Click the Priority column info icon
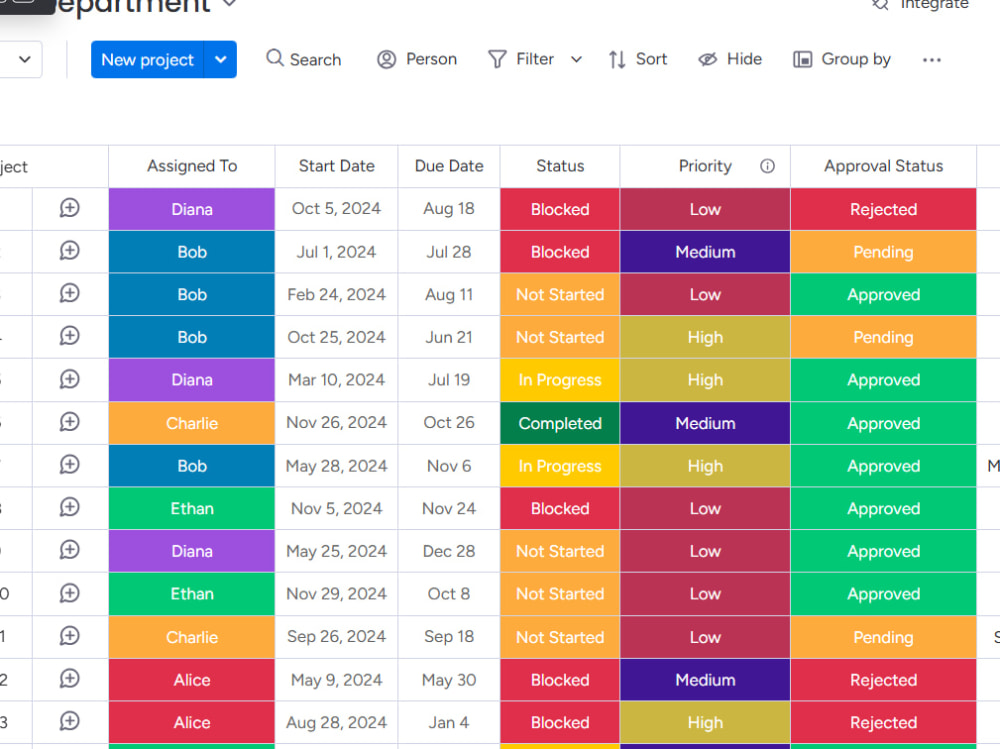The image size is (1000, 749). (767, 167)
